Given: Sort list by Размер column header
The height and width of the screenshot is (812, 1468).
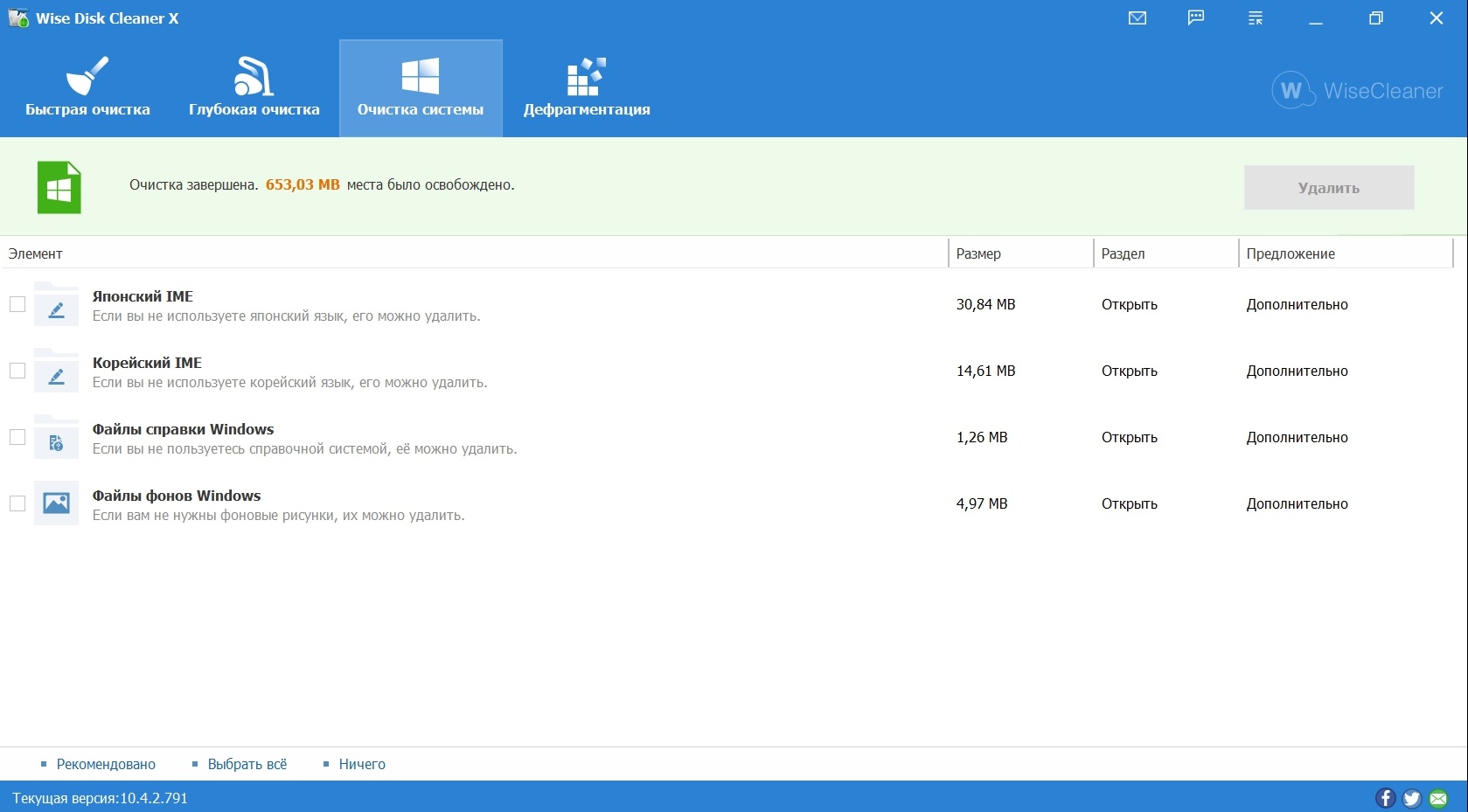Looking at the screenshot, I should click(978, 253).
